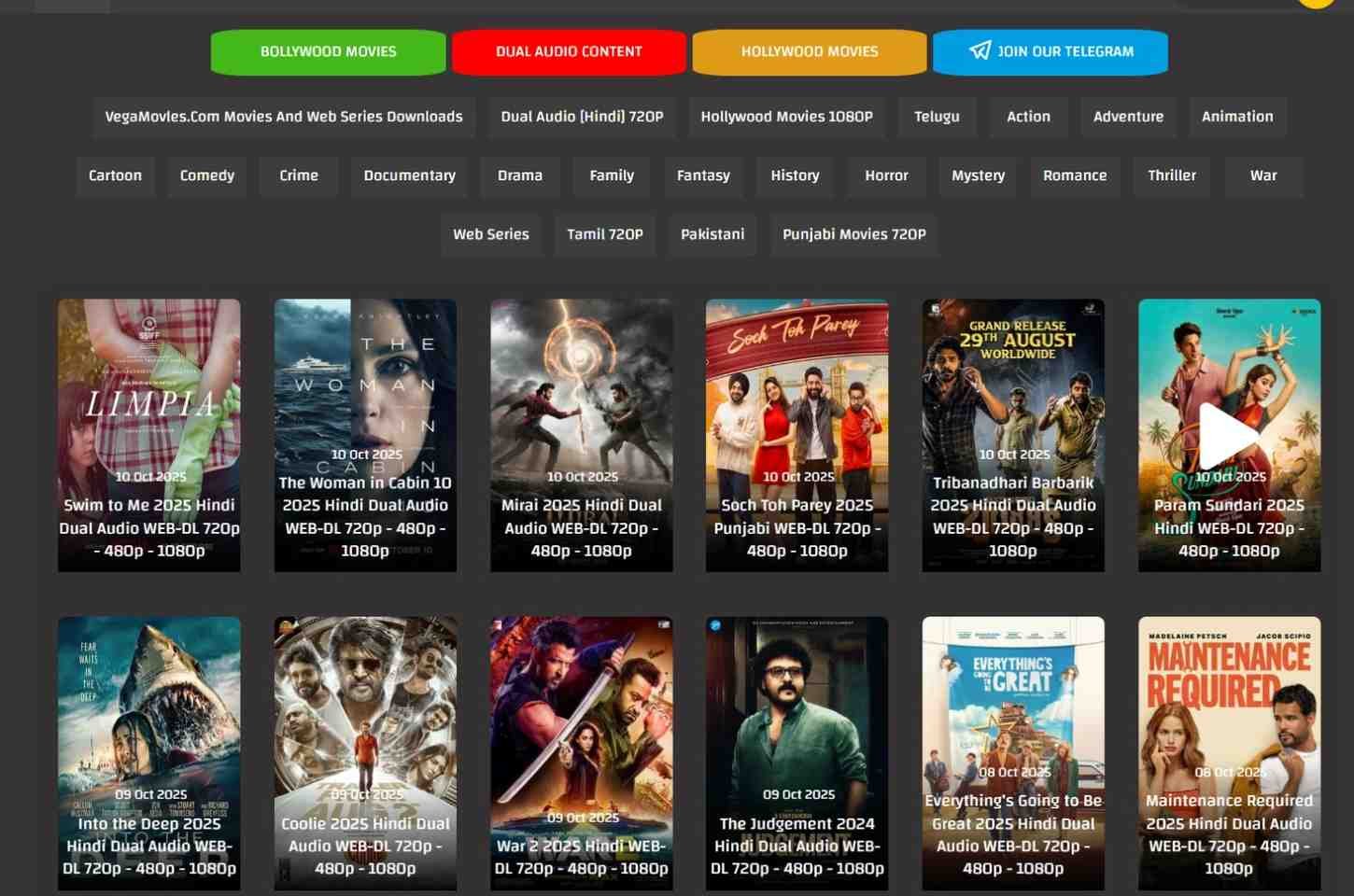Open the Mirai 2025 movie poster
Image resolution: width=1354 pixels, height=896 pixels.
(x=581, y=392)
